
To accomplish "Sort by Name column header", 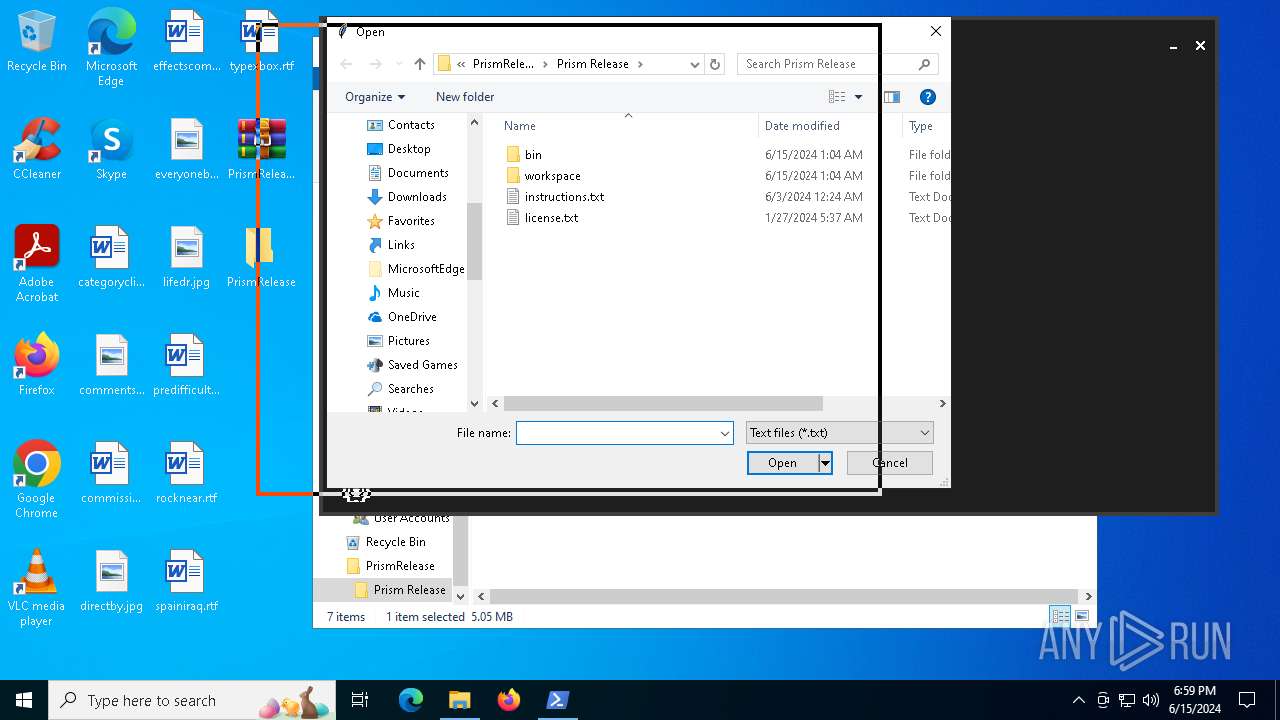I will click(520, 126).
